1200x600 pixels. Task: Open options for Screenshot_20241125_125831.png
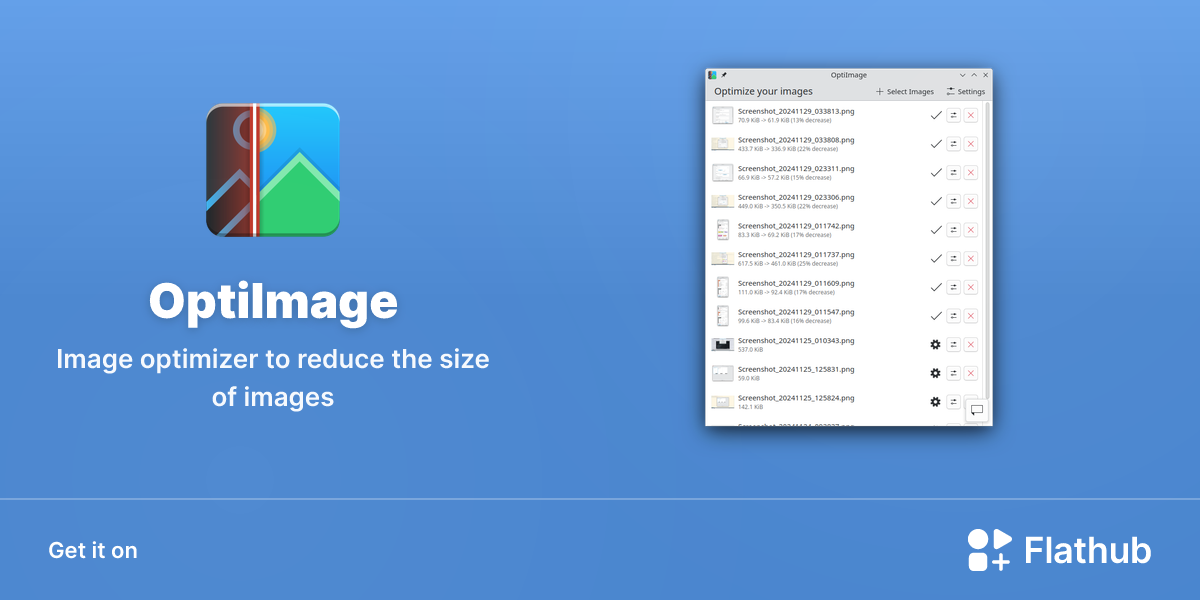(x=953, y=373)
